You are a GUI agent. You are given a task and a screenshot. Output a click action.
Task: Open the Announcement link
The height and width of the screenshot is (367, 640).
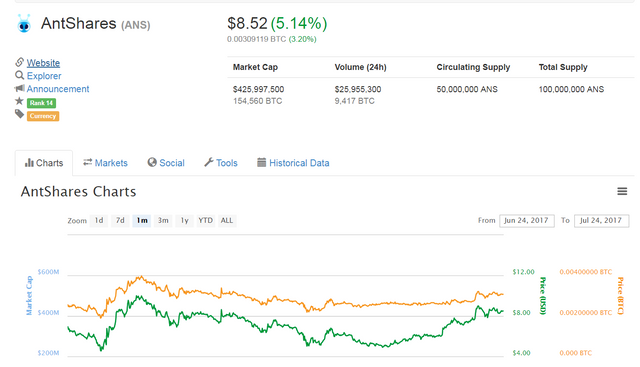(x=58, y=89)
